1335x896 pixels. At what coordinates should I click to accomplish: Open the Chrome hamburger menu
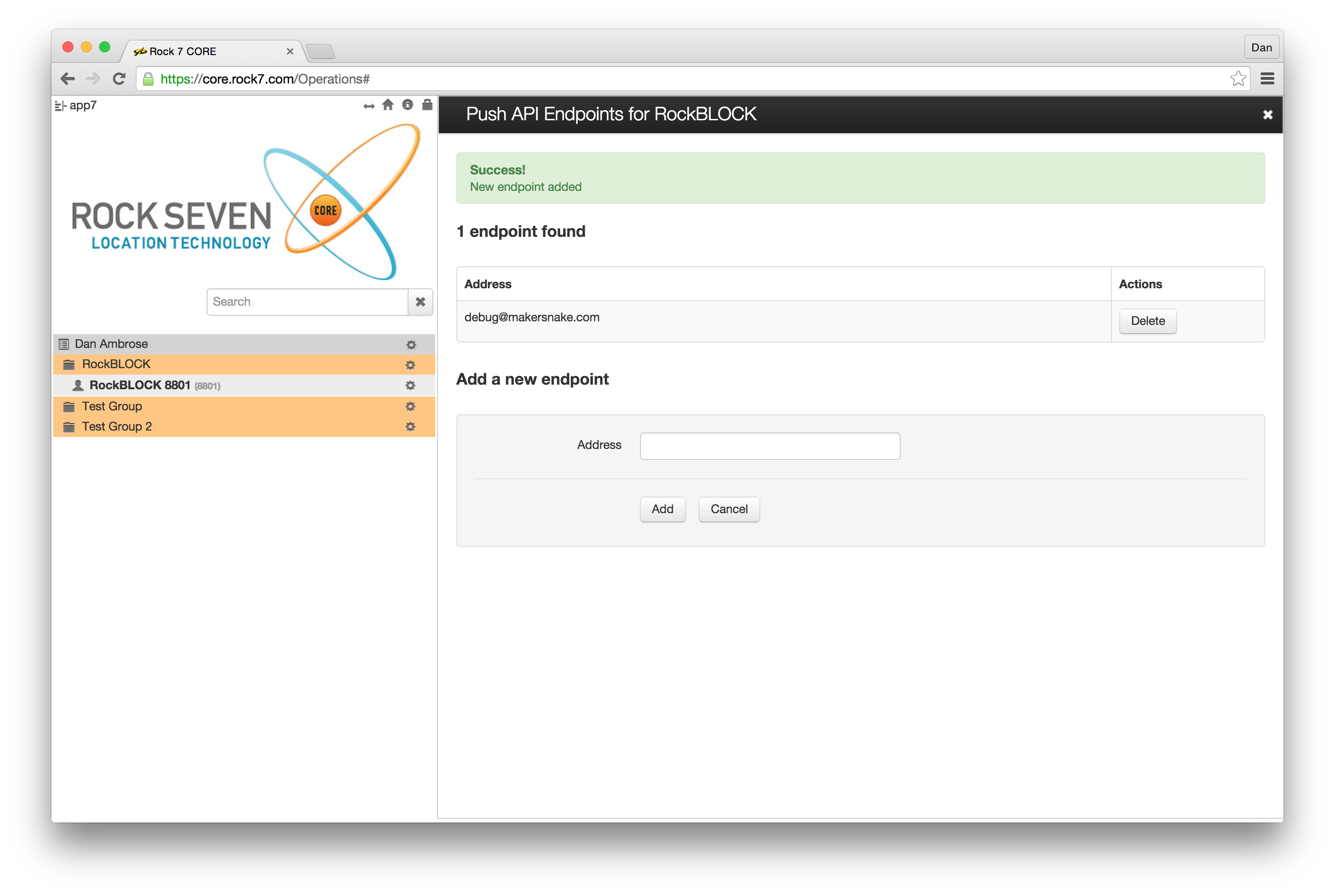point(1267,78)
